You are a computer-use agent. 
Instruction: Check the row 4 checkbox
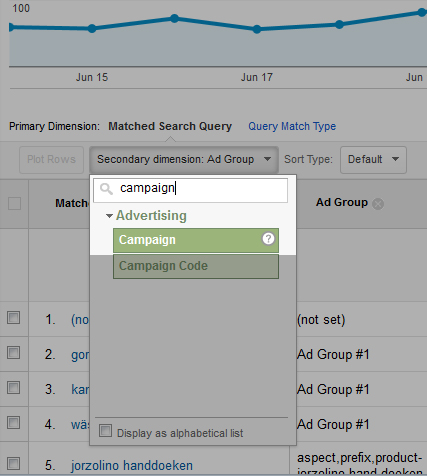[13, 422]
